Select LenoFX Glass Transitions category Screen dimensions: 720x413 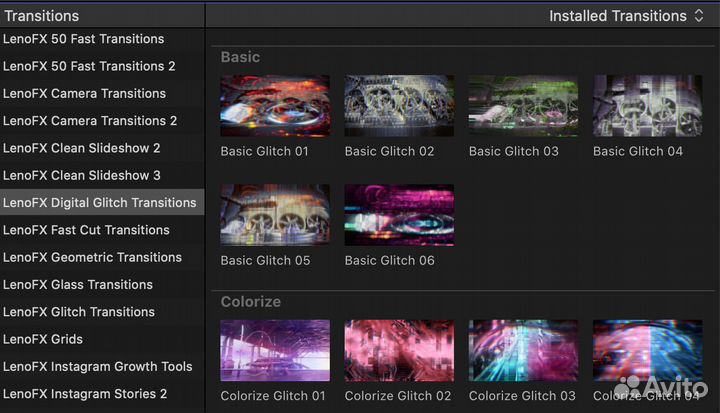coord(102,284)
